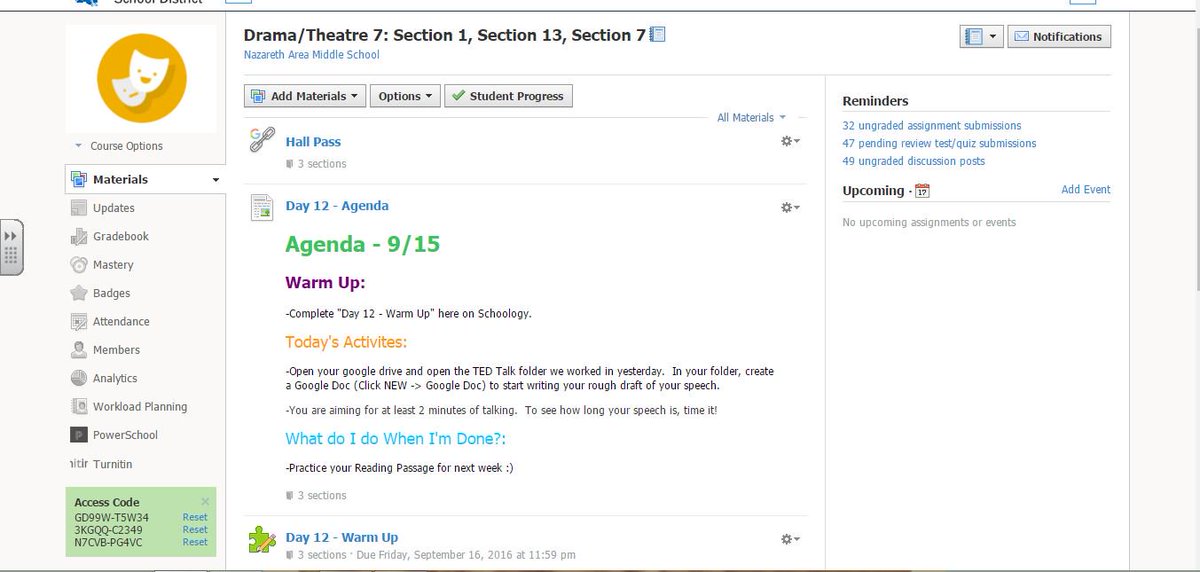Click the Gradebook sidebar icon
1200x572 pixels.
point(79,237)
